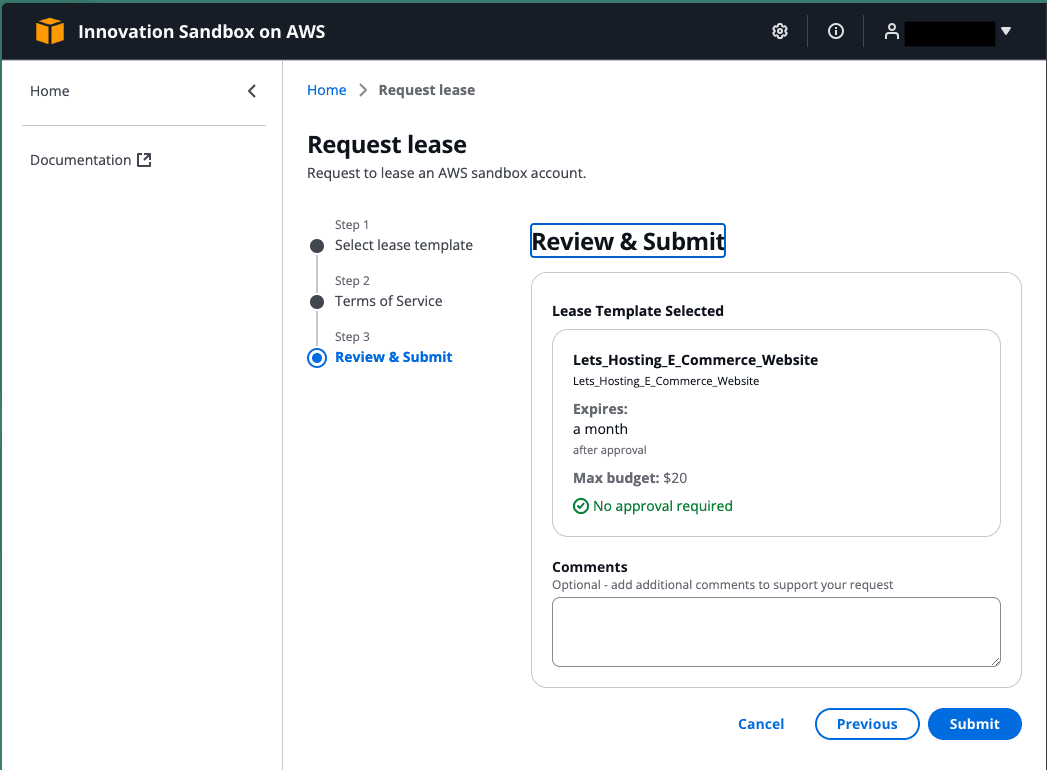The image size is (1047, 770).
Task: Click the info circle icon in header
Action: point(836,32)
